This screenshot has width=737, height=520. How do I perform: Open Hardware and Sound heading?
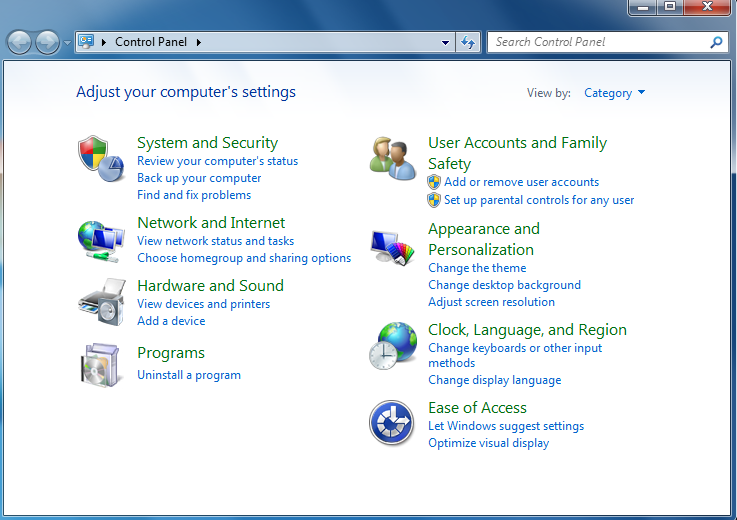coord(210,286)
